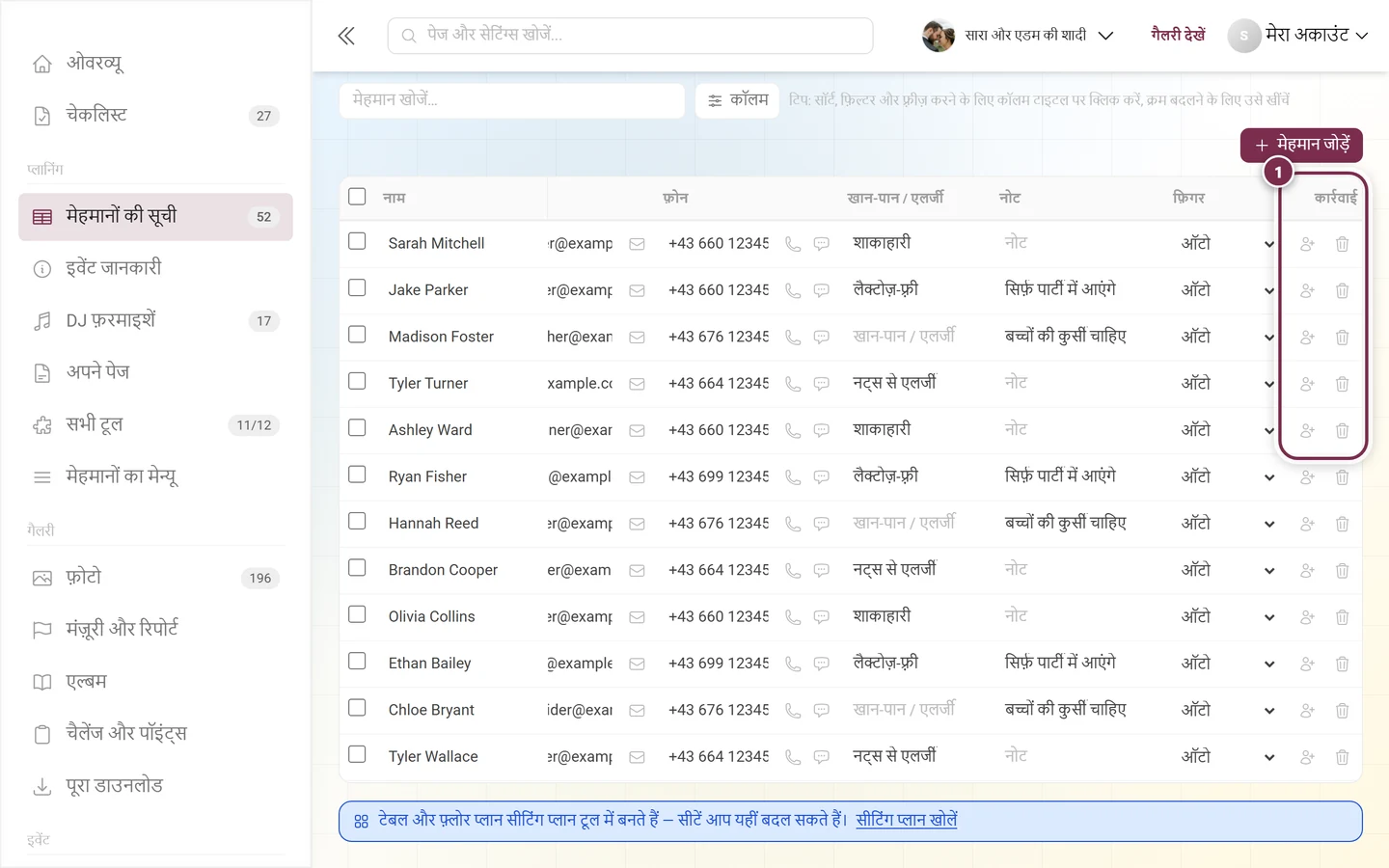Click the add-companion icon for Olivia Collins

pyautogui.click(x=1307, y=617)
